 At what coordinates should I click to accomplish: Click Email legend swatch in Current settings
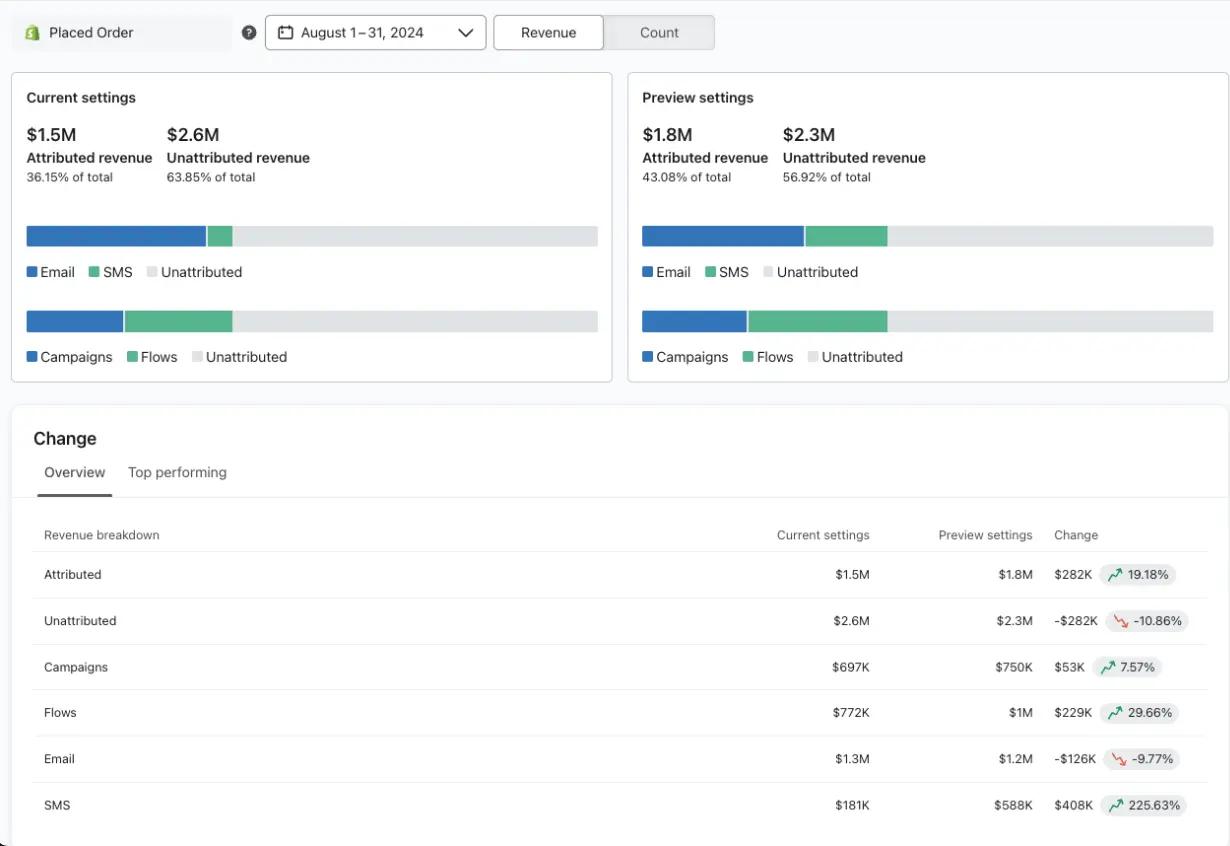pyautogui.click(x=32, y=272)
